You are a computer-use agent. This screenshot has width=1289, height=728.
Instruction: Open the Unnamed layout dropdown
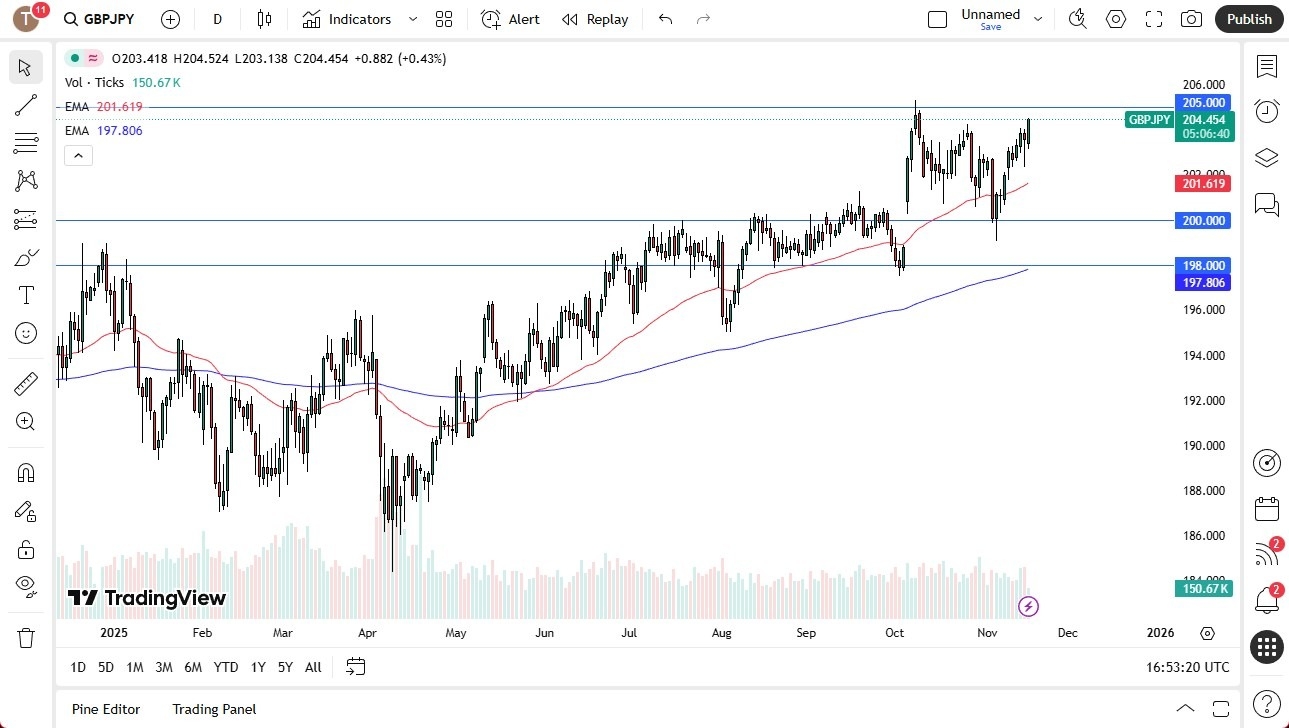click(1038, 17)
